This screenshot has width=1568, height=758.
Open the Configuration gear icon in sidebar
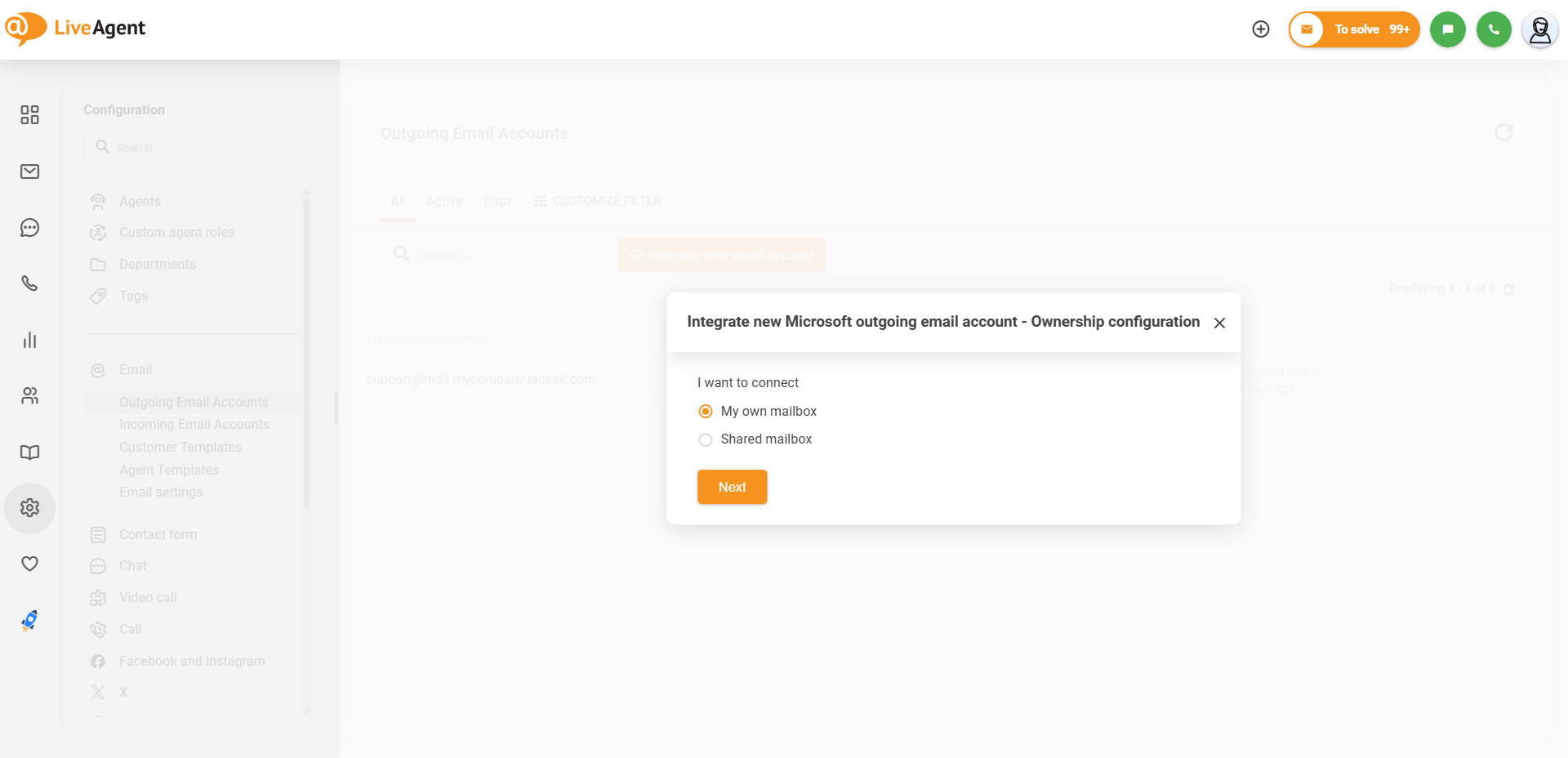[29, 508]
